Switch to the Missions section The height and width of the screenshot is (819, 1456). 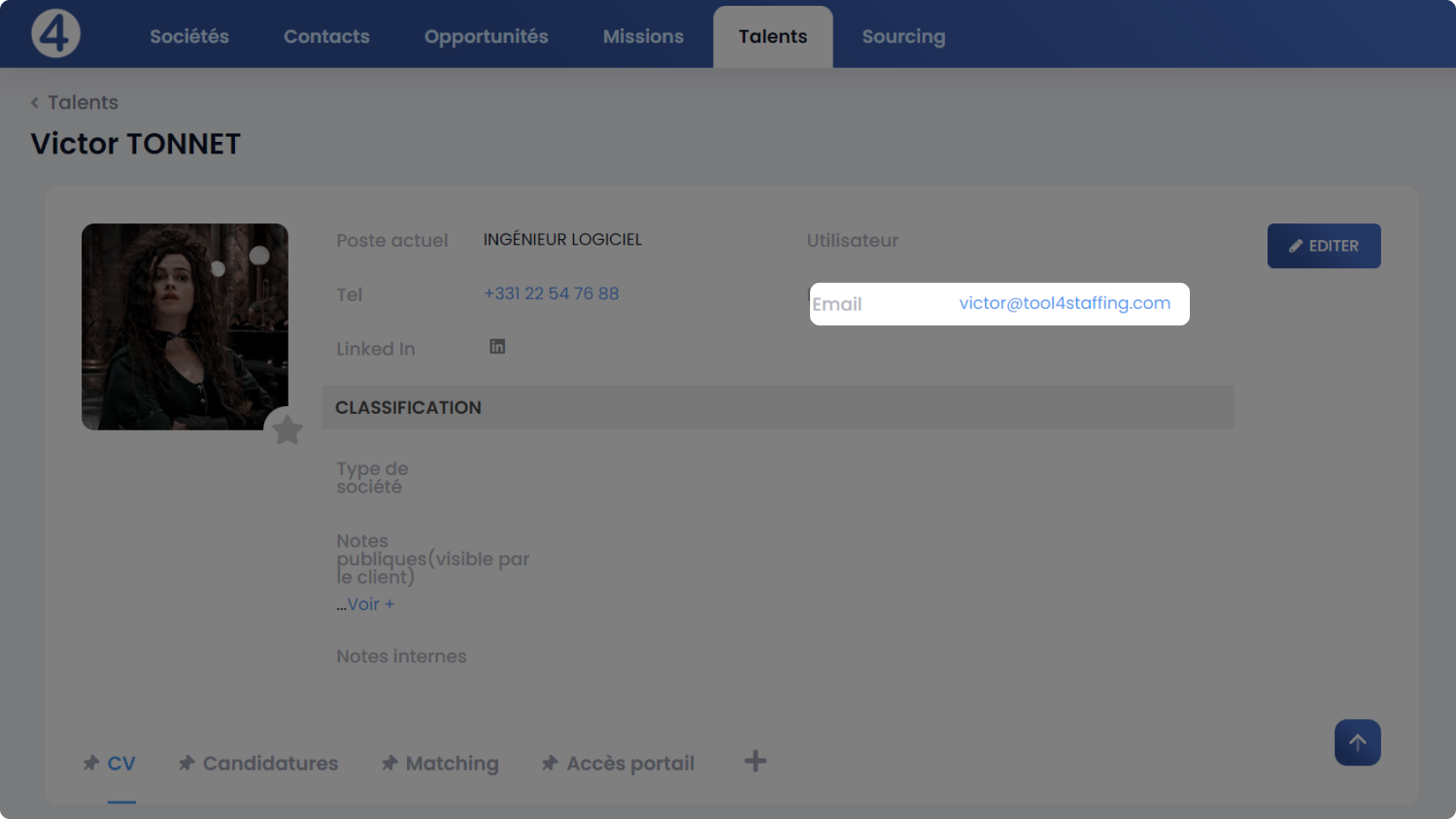point(643,37)
